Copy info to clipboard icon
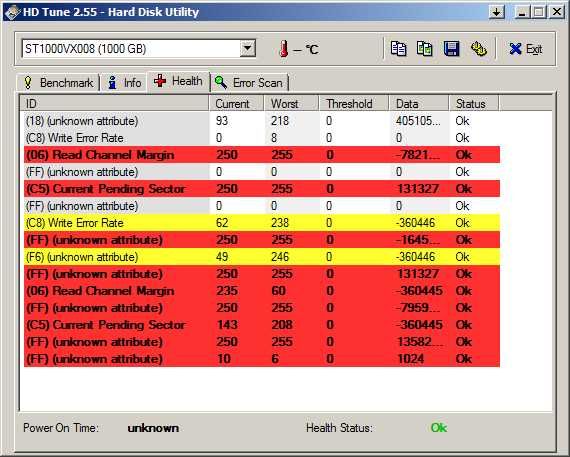This screenshot has width=570, height=457. click(x=398, y=49)
